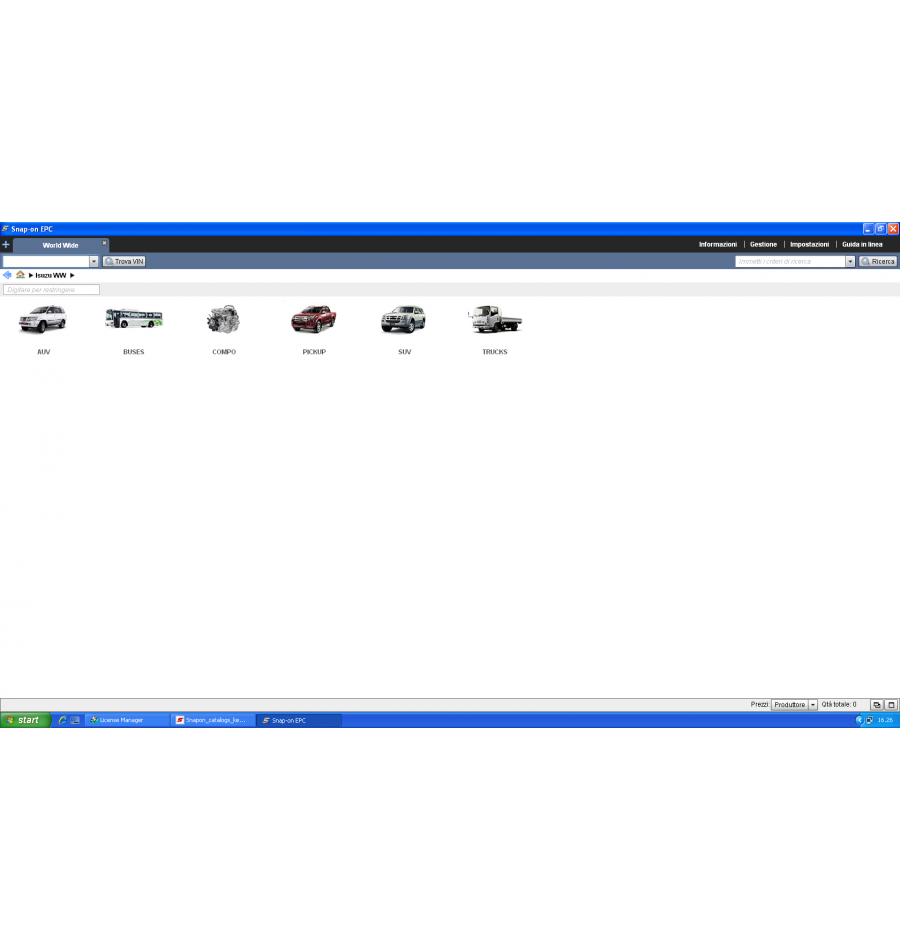Open the Impostazioni menu

[809, 244]
